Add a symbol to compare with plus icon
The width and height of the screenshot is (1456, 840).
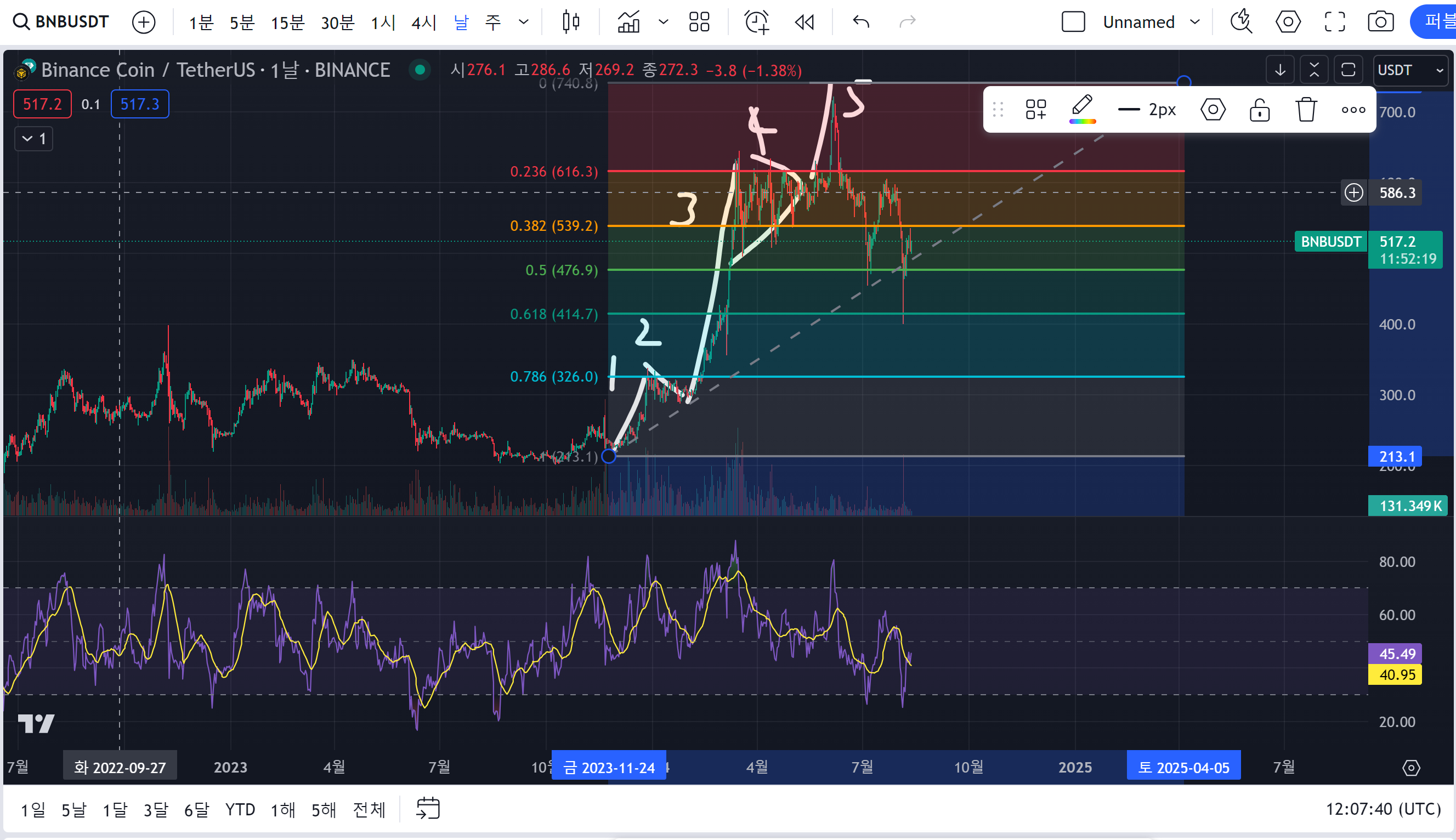(x=144, y=22)
